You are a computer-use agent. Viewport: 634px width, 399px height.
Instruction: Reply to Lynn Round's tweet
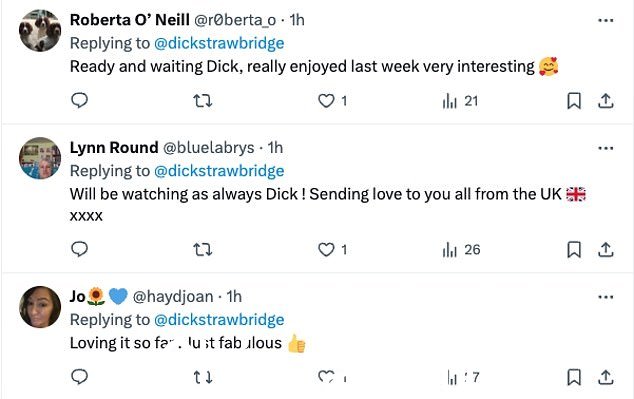(x=79, y=249)
